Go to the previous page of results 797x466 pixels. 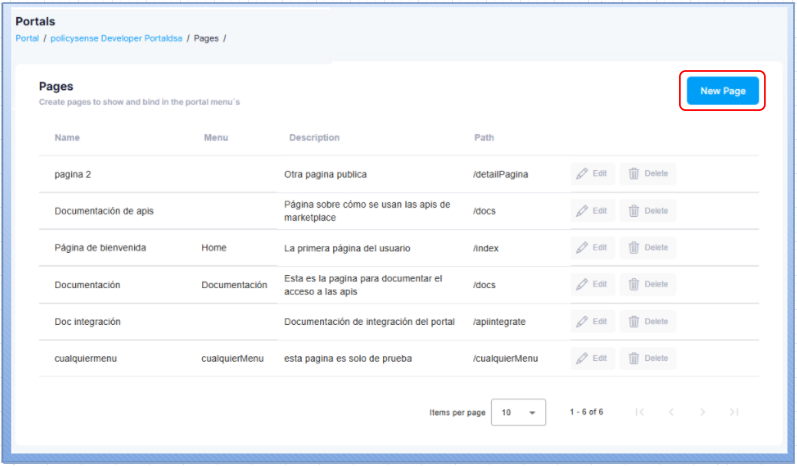click(671, 412)
